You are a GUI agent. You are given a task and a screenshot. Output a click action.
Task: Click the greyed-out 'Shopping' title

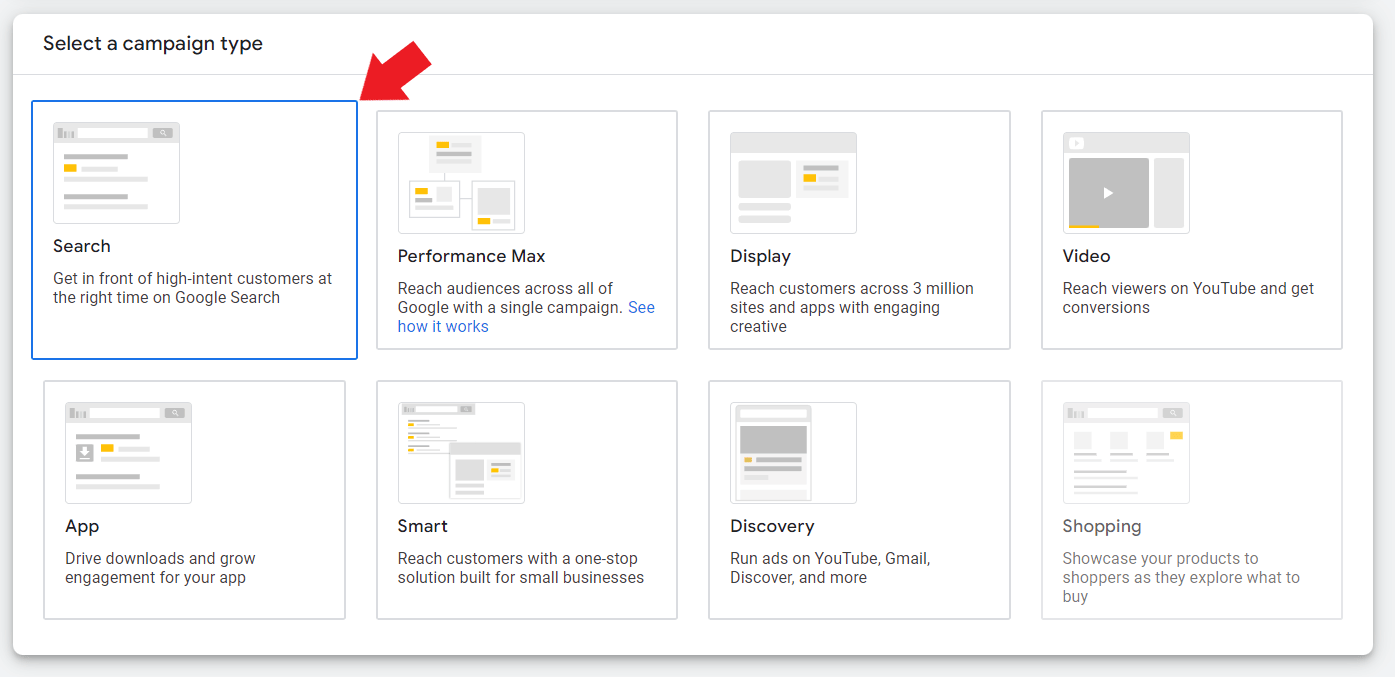[x=1101, y=526]
